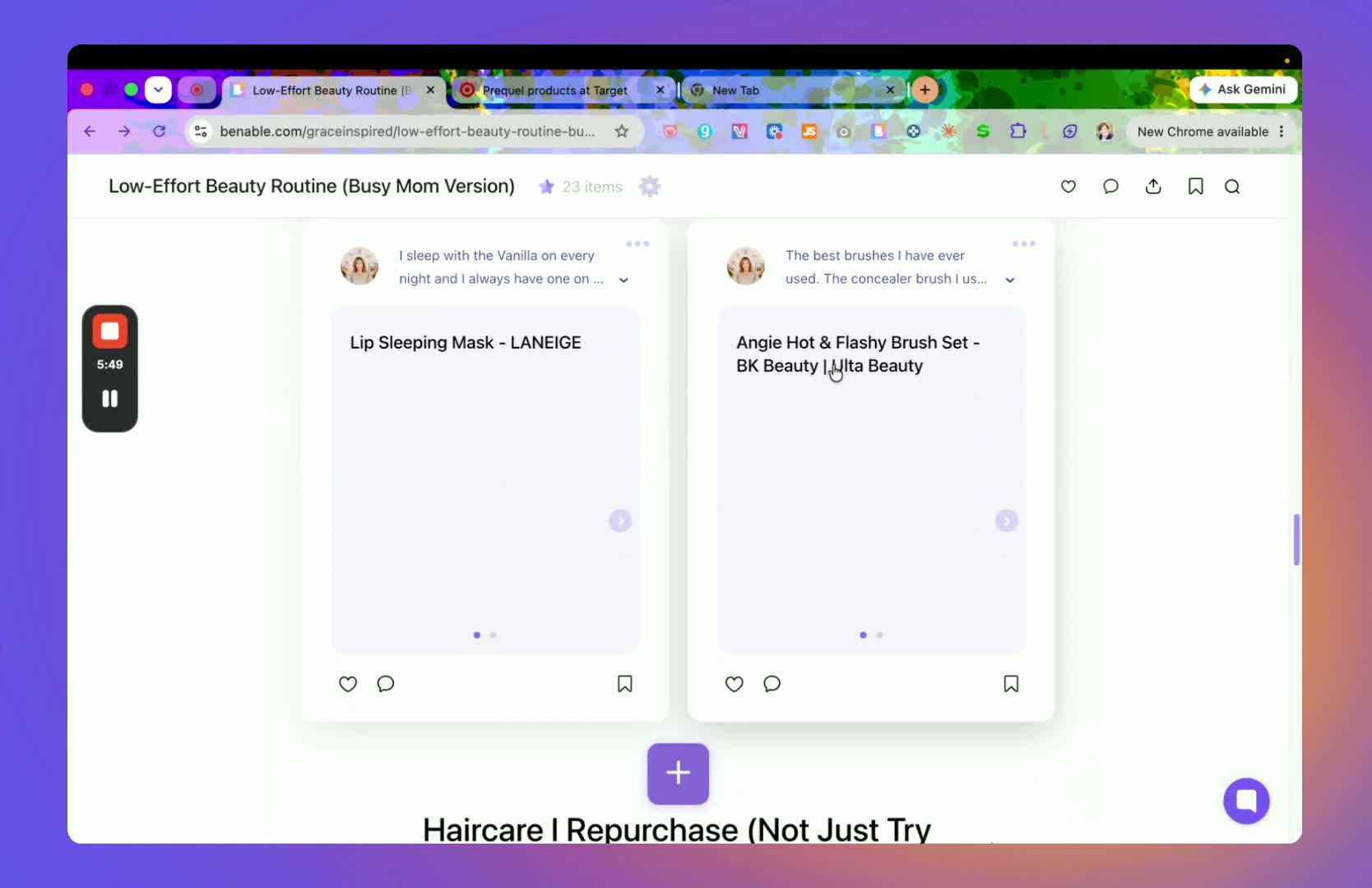This screenshot has height=888, width=1372.
Task: Open the chat widget bubble
Action: pyautogui.click(x=1246, y=801)
